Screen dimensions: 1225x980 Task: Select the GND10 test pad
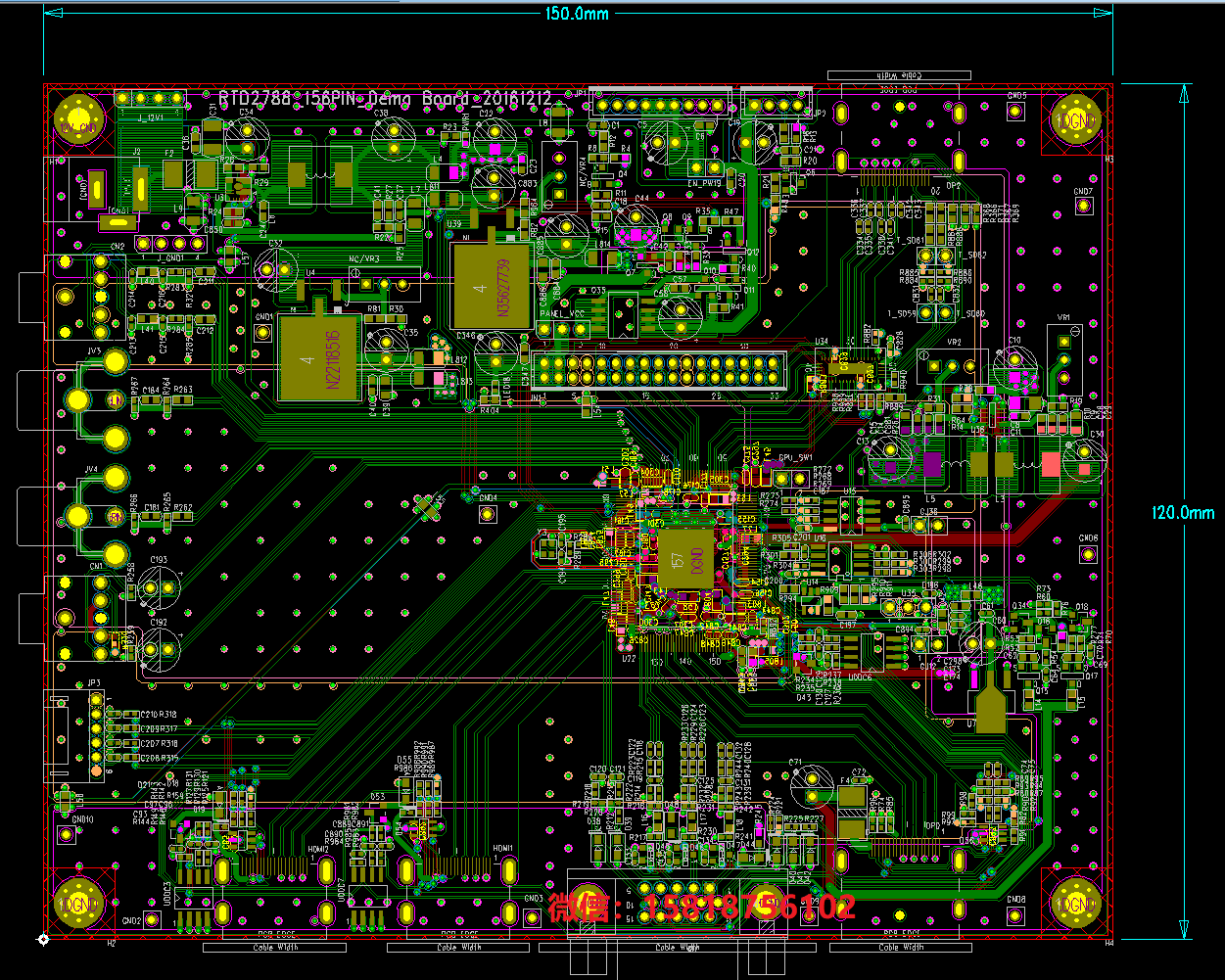coord(66,834)
